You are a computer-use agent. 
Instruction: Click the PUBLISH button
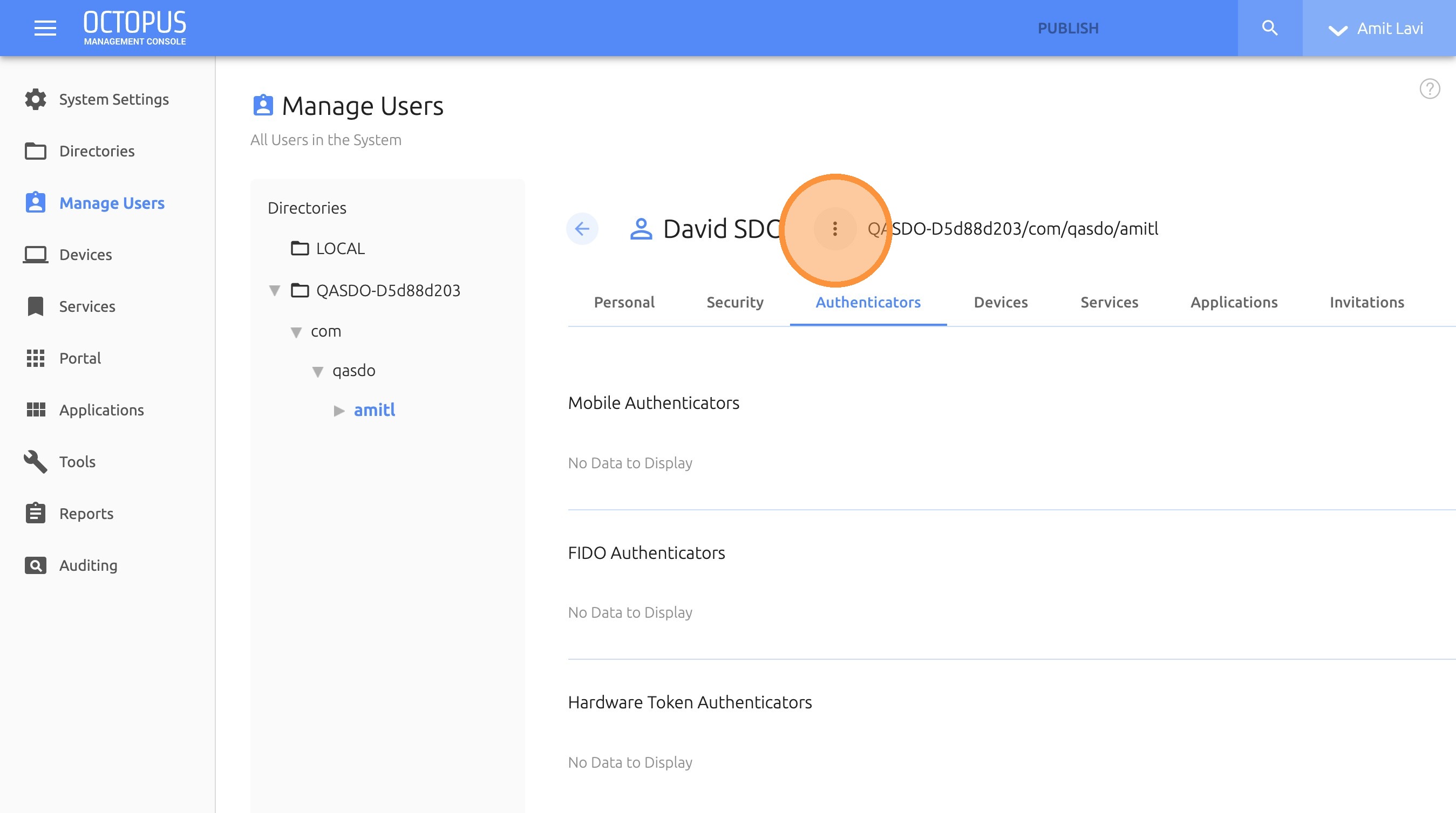coord(1067,28)
